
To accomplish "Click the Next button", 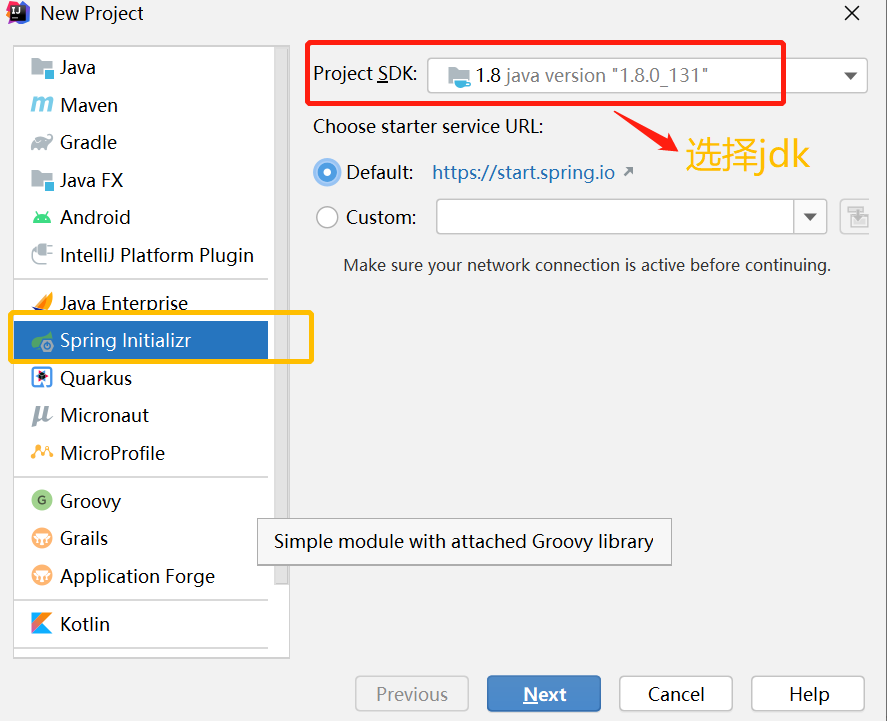I will [544, 693].
